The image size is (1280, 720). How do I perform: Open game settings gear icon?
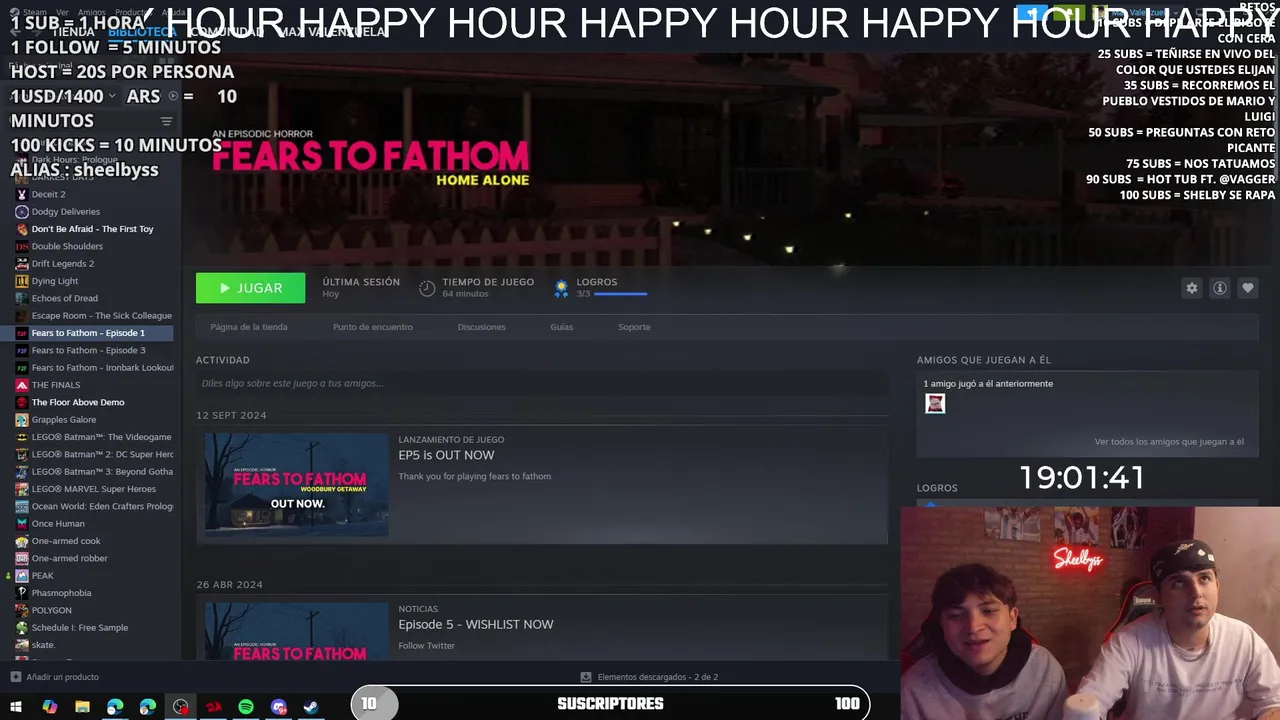tap(1191, 288)
